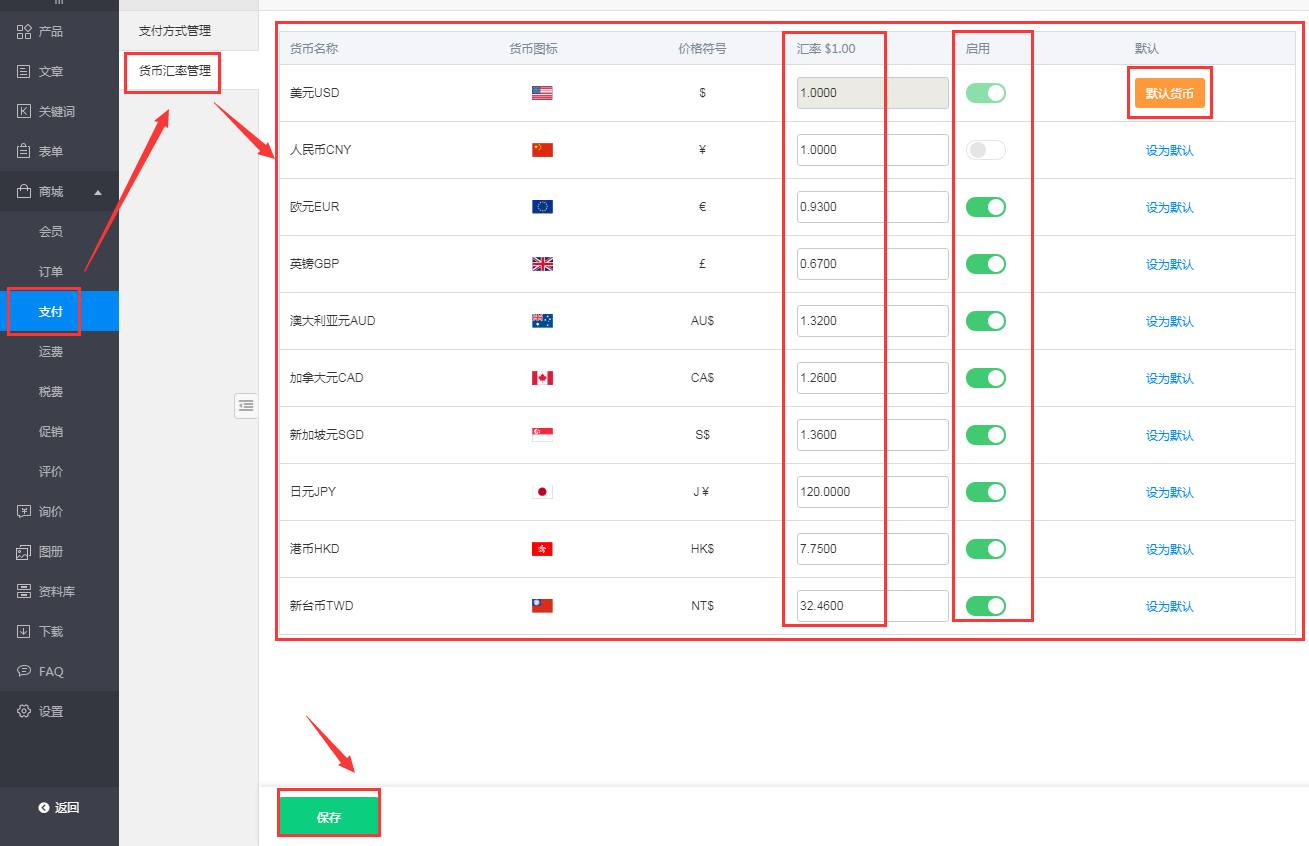This screenshot has height=846, width=1309.
Task: Click the HKD exchange rate field
Action: click(872, 549)
